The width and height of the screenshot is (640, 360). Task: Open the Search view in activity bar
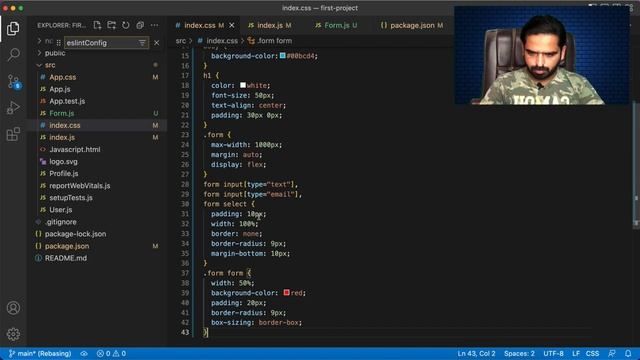[x=13, y=55]
